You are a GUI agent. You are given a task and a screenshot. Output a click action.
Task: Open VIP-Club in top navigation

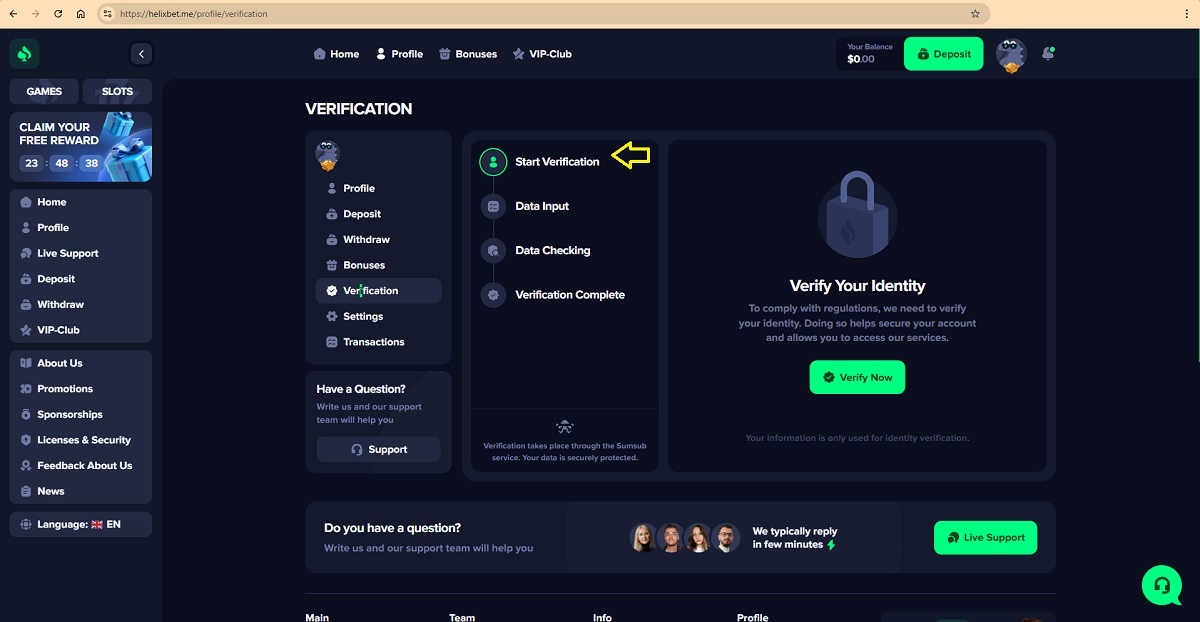(x=542, y=54)
